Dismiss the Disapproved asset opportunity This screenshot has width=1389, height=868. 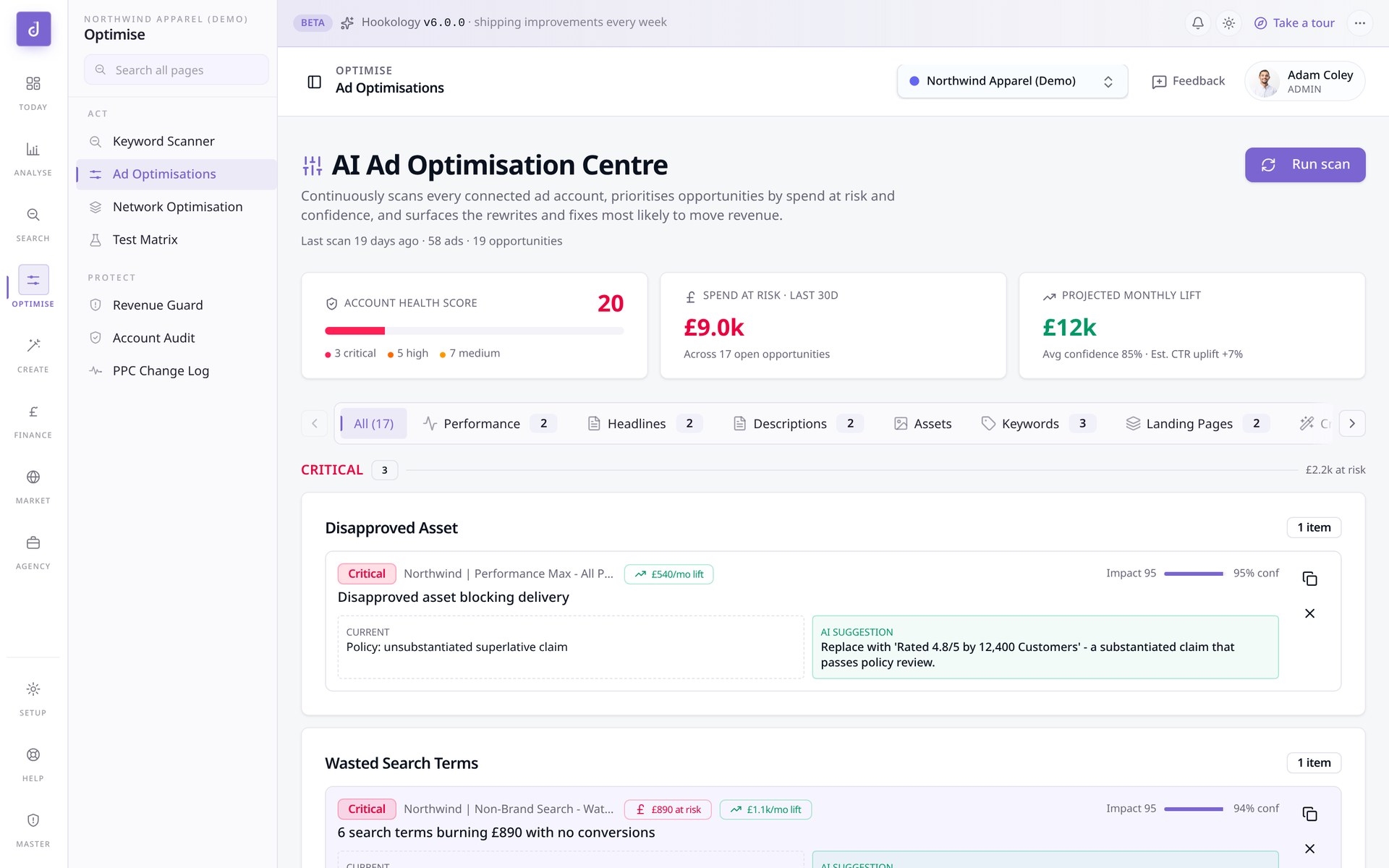(x=1309, y=613)
